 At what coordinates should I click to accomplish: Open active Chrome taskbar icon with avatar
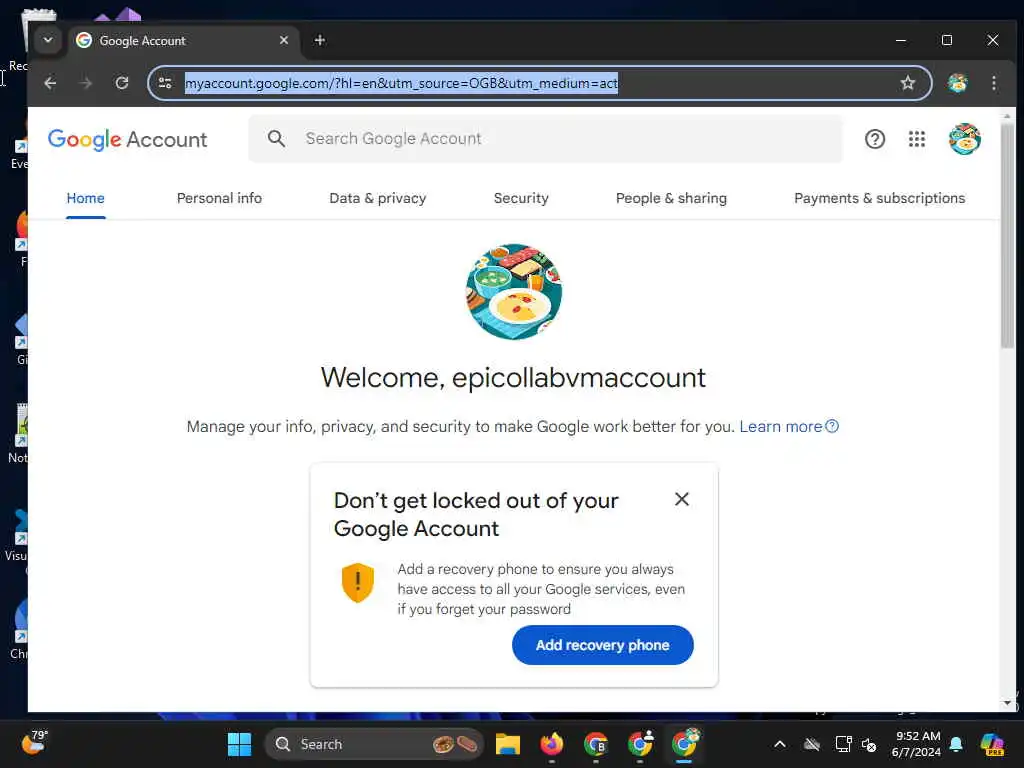tap(684, 744)
